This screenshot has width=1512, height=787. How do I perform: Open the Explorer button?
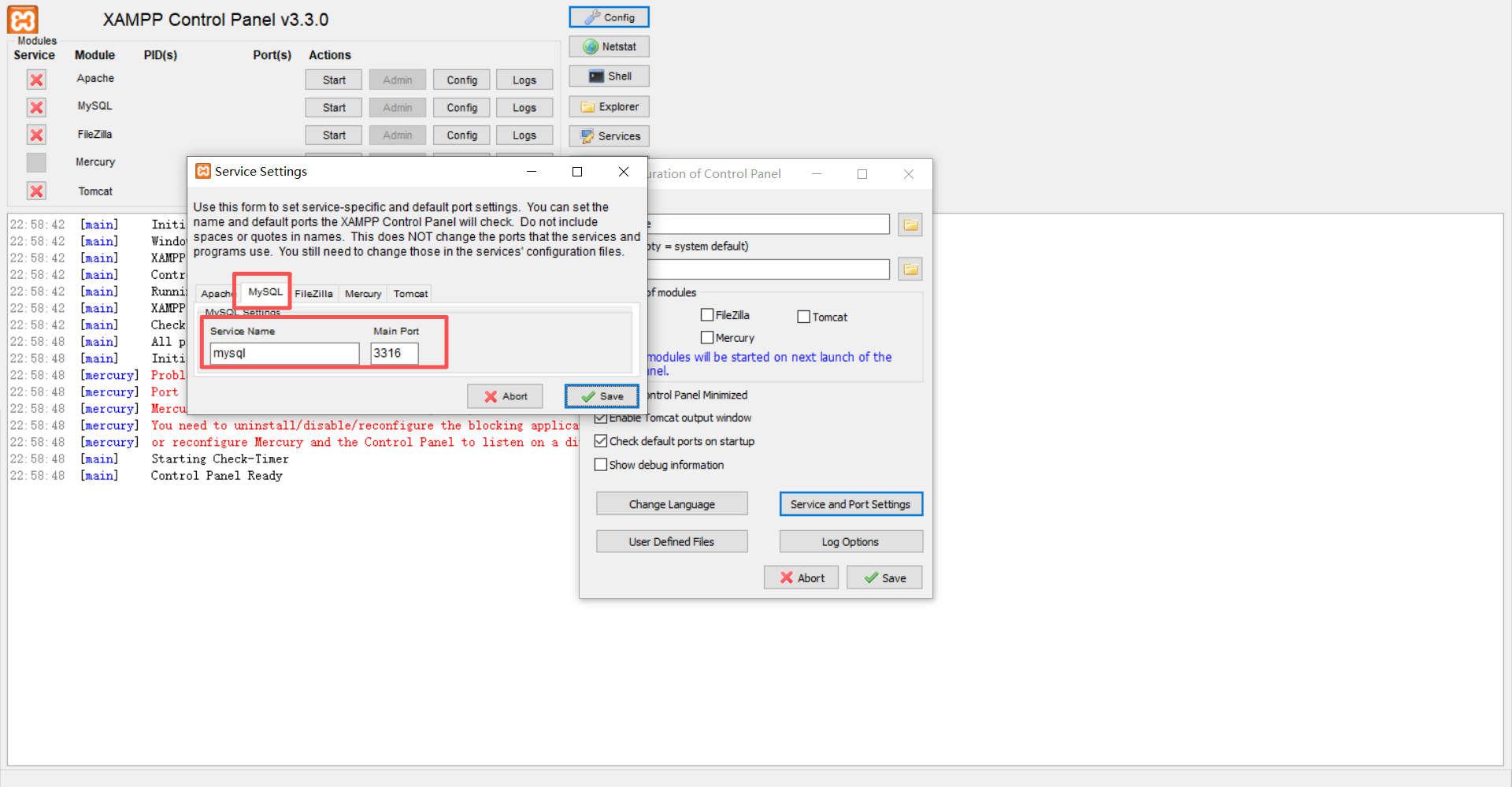tap(609, 107)
